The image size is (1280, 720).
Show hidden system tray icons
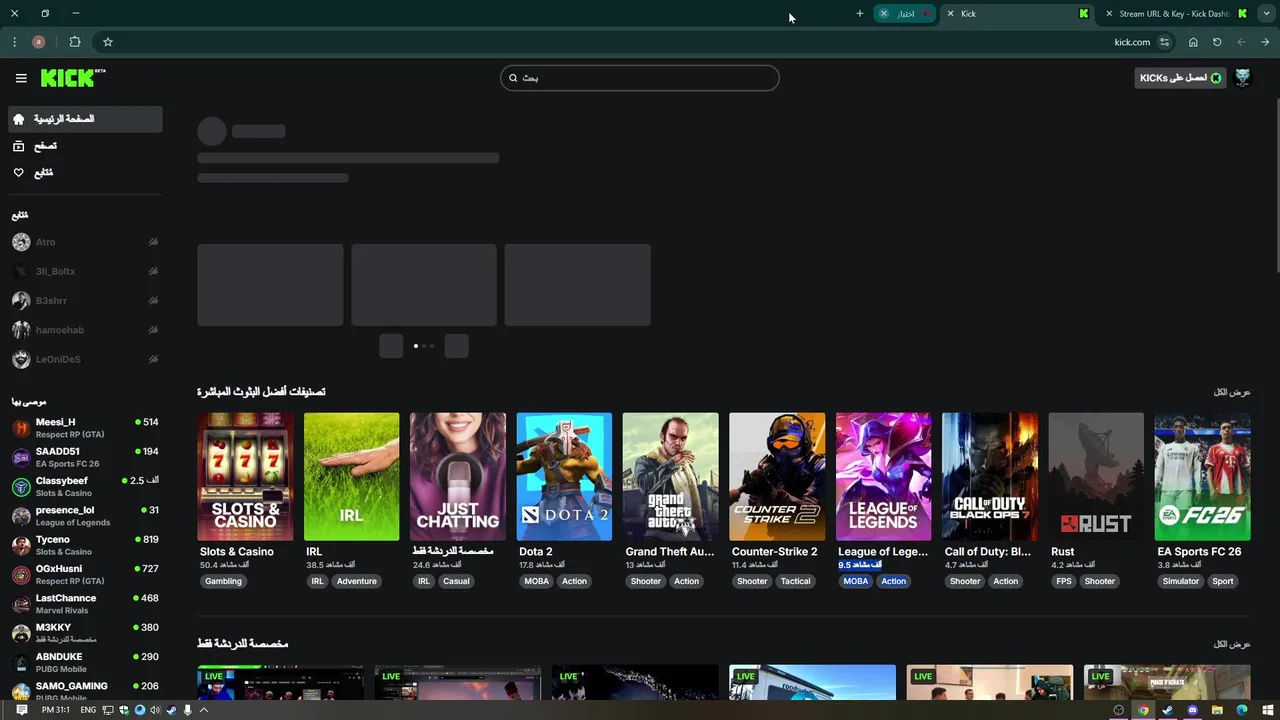click(203, 710)
